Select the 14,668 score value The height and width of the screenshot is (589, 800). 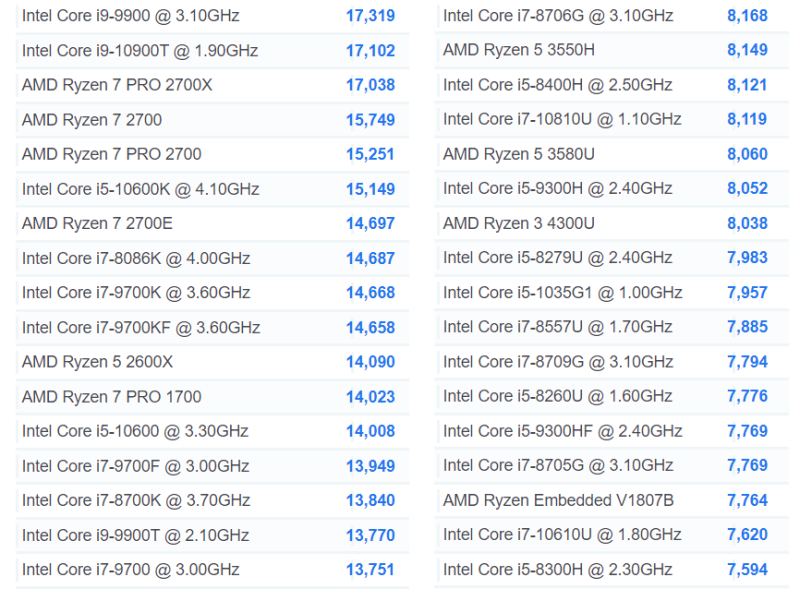click(x=370, y=292)
